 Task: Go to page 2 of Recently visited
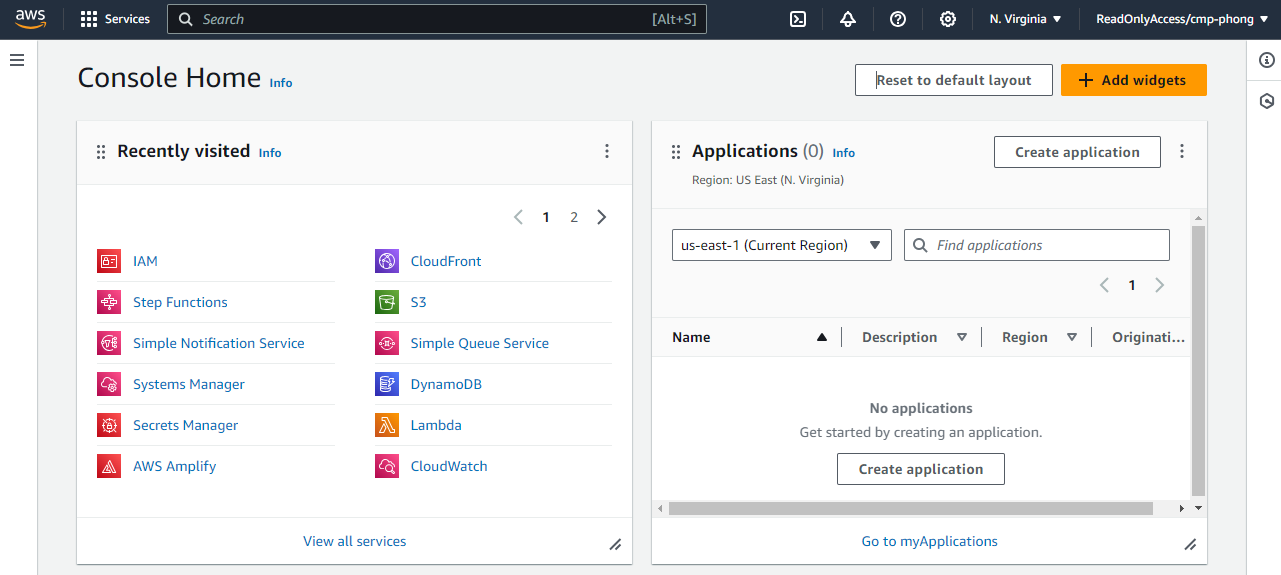pos(574,217)
